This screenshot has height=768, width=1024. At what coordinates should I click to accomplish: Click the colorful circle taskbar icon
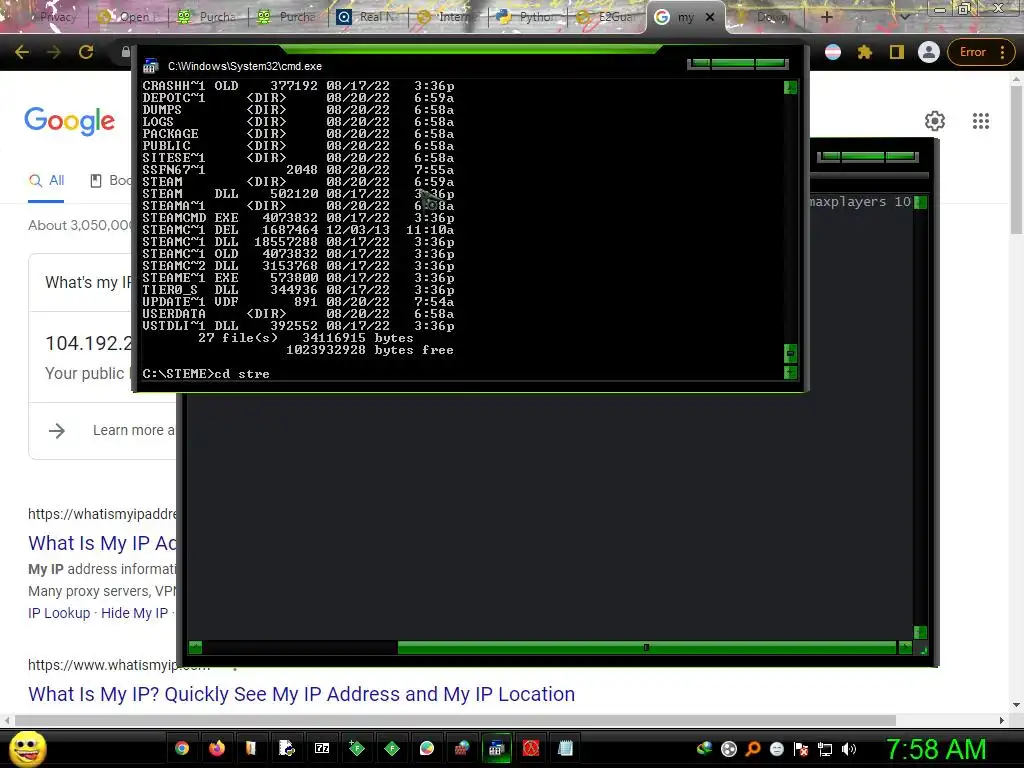pyautogui.click(x=426, y=748)
